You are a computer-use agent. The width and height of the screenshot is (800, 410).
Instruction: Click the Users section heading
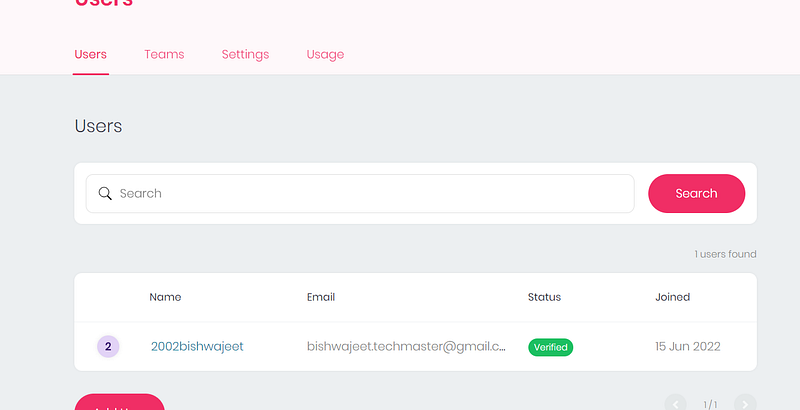(98, 126)
